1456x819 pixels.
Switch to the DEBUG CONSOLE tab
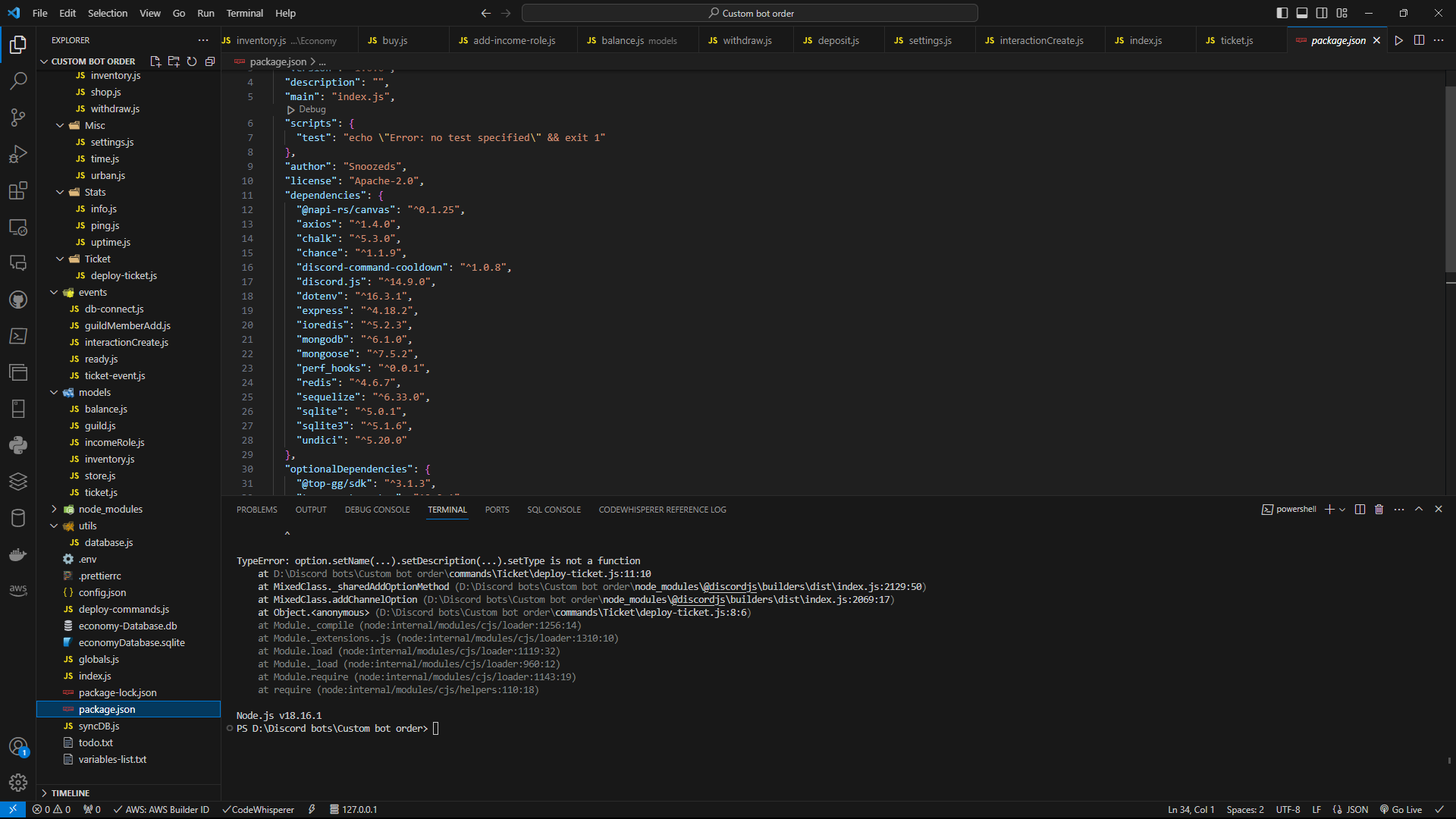click(x=377, y=510)
